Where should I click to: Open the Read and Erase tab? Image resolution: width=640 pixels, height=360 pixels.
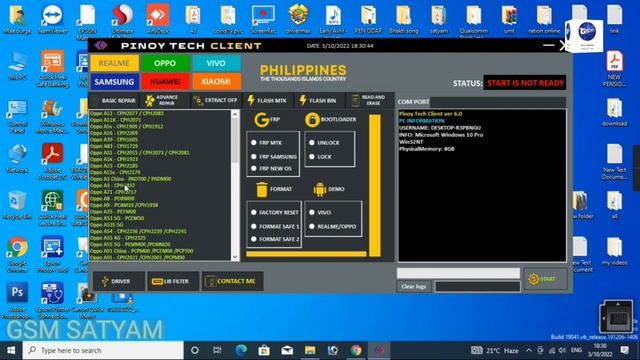[x=370, y=100]
